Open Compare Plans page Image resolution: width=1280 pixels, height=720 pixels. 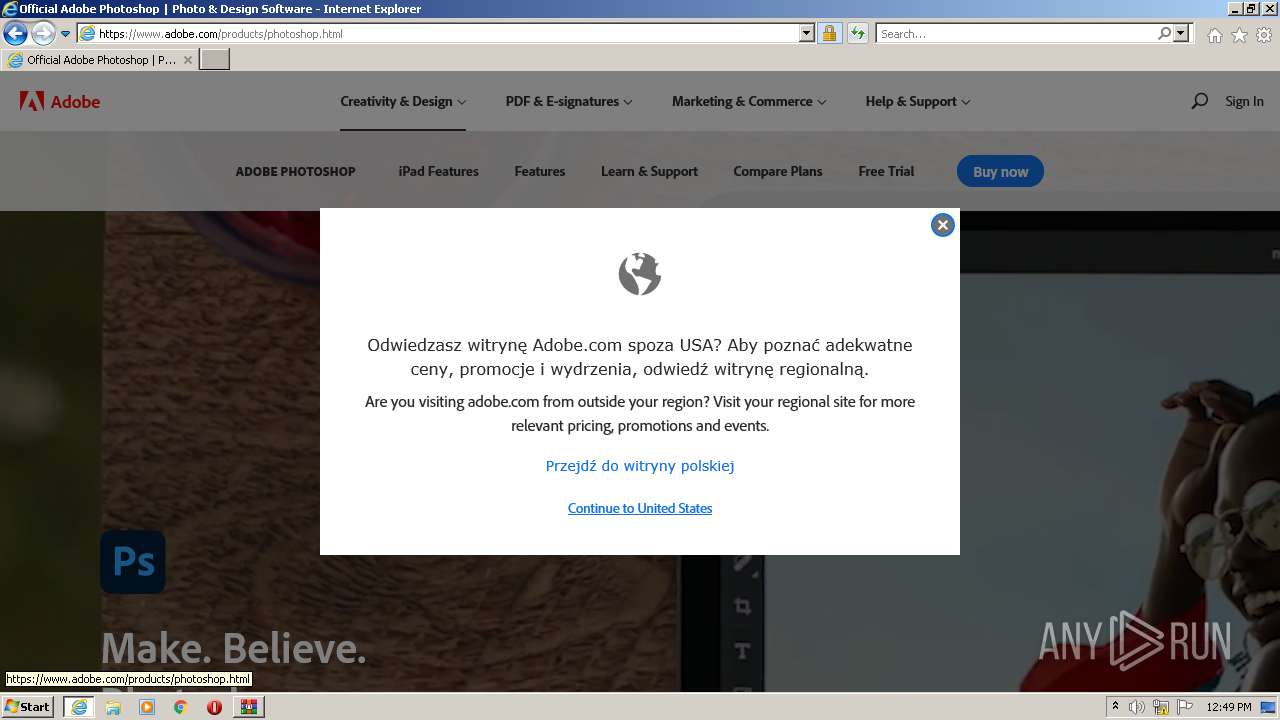point(778,171)
